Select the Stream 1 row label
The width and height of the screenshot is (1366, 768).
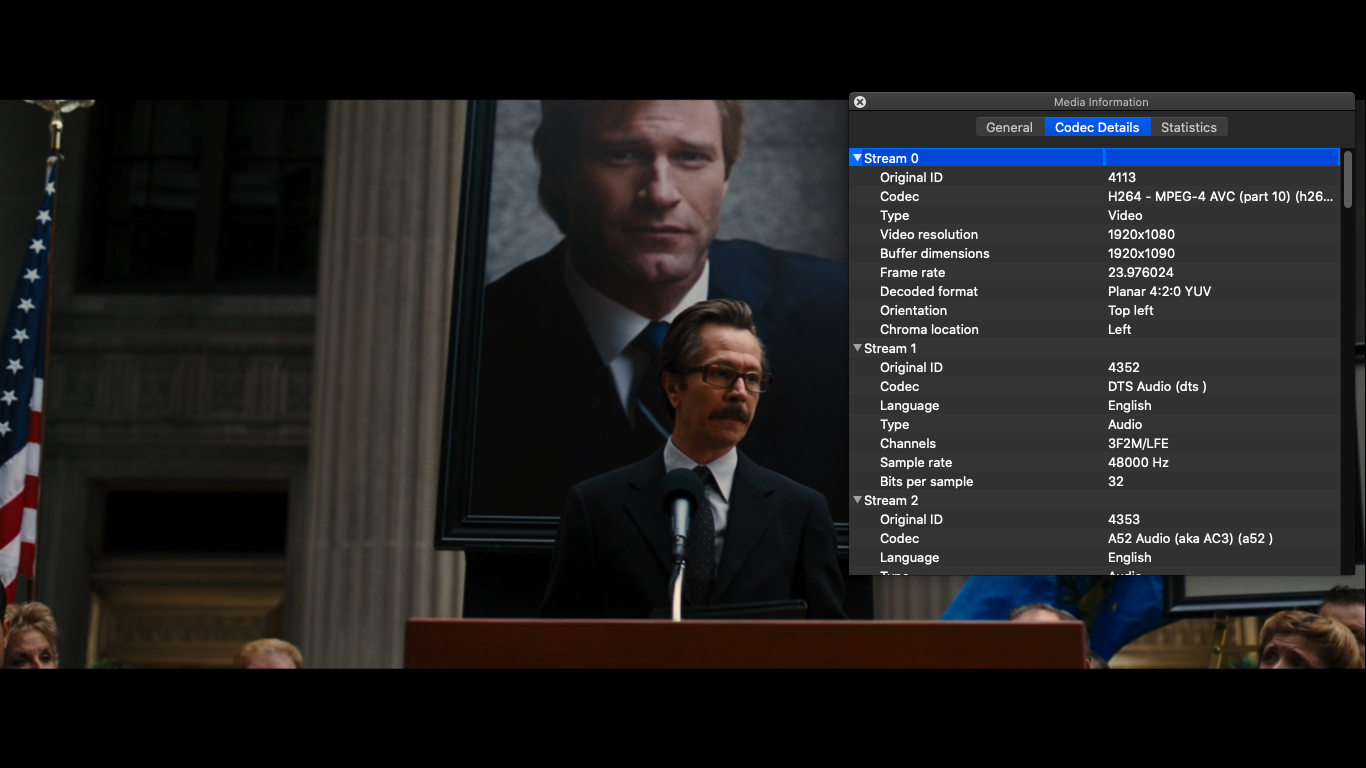890,348
